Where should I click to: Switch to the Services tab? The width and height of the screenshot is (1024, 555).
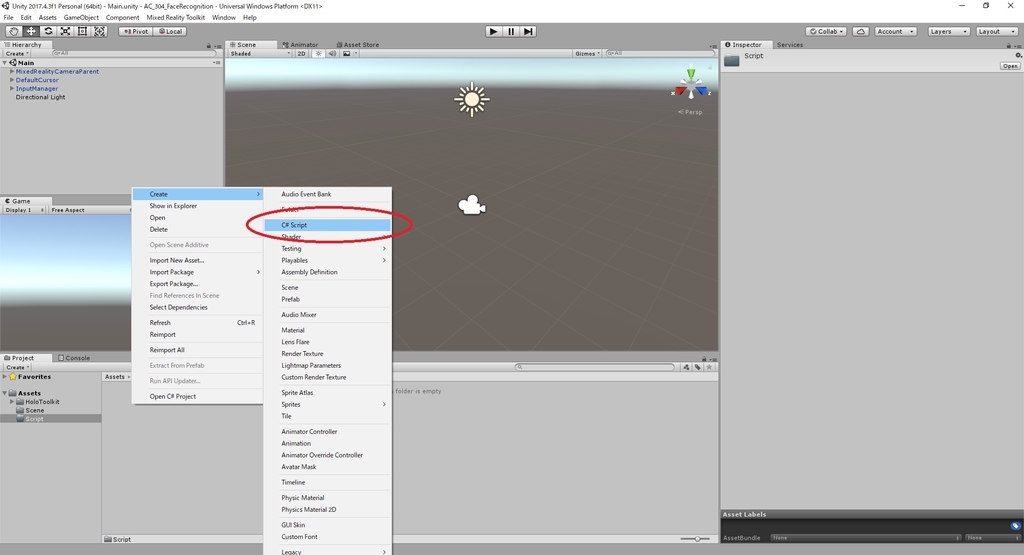[x=790, y=45]
